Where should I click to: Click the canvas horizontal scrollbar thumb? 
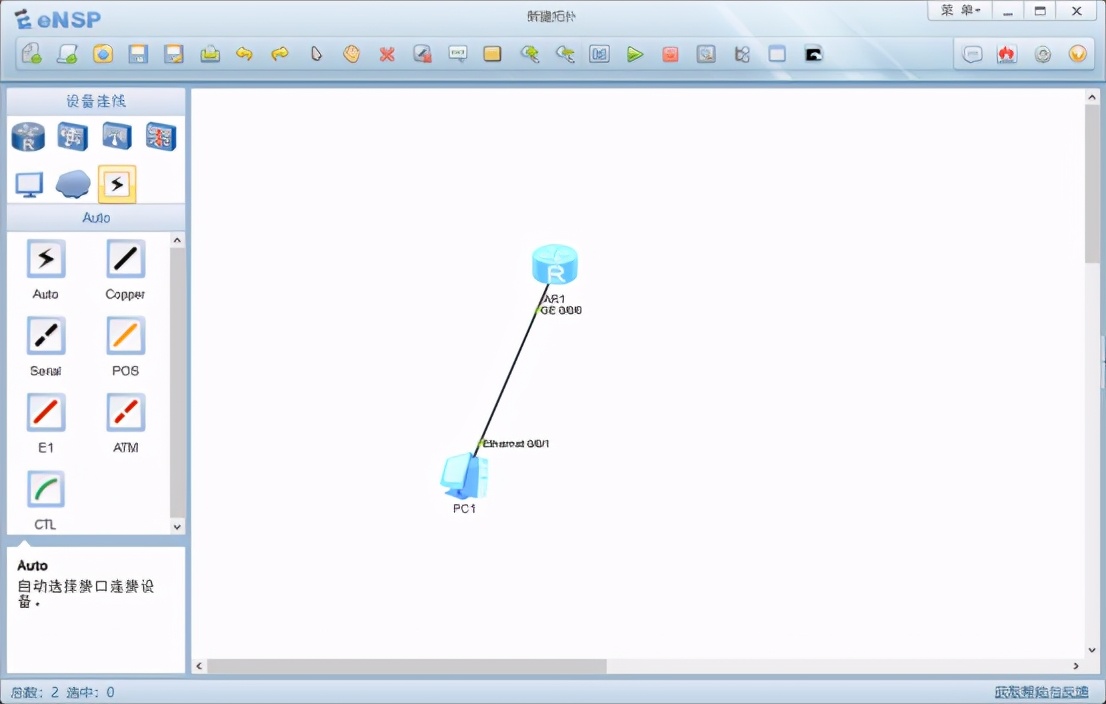407,666
